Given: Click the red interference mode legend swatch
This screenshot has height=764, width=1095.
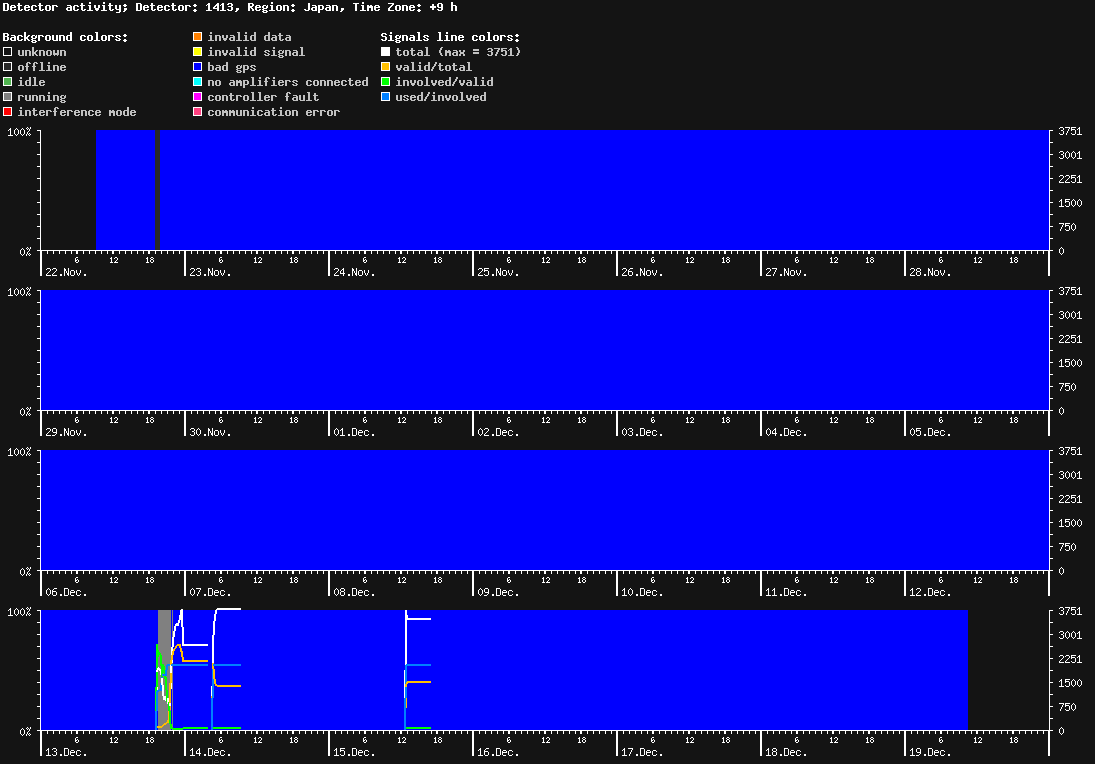Looking at the screenshot, I should click(x=8, y=112).
